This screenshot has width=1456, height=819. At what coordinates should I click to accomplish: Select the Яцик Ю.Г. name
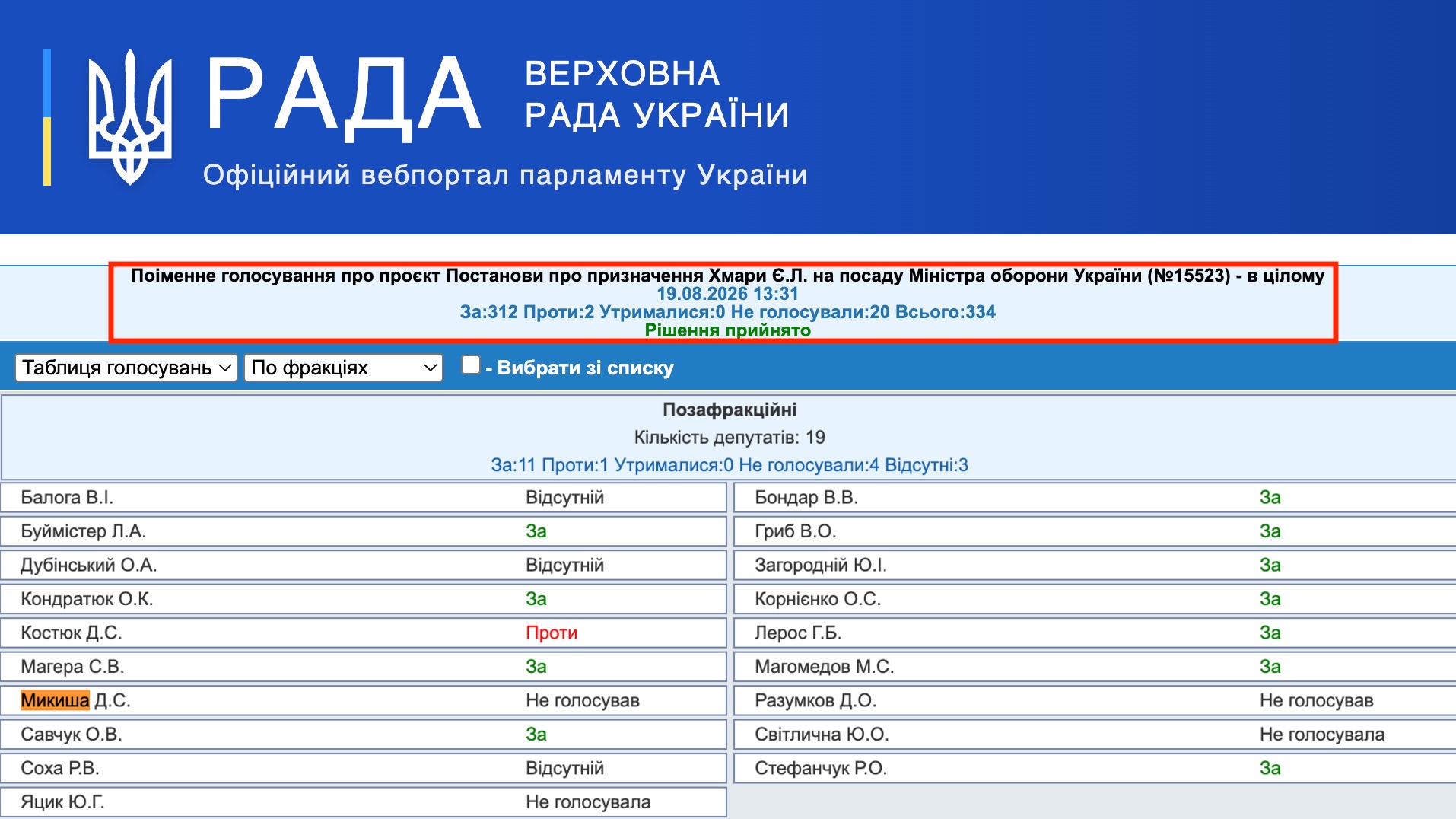click(62, 802)
